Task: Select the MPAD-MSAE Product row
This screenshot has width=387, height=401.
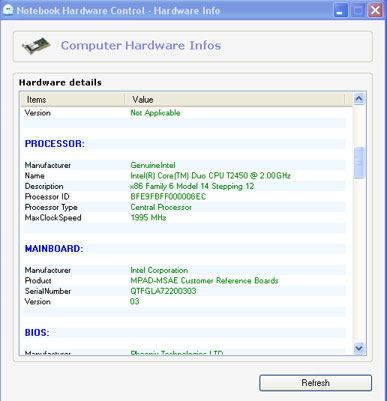Action: coord(184,281)
